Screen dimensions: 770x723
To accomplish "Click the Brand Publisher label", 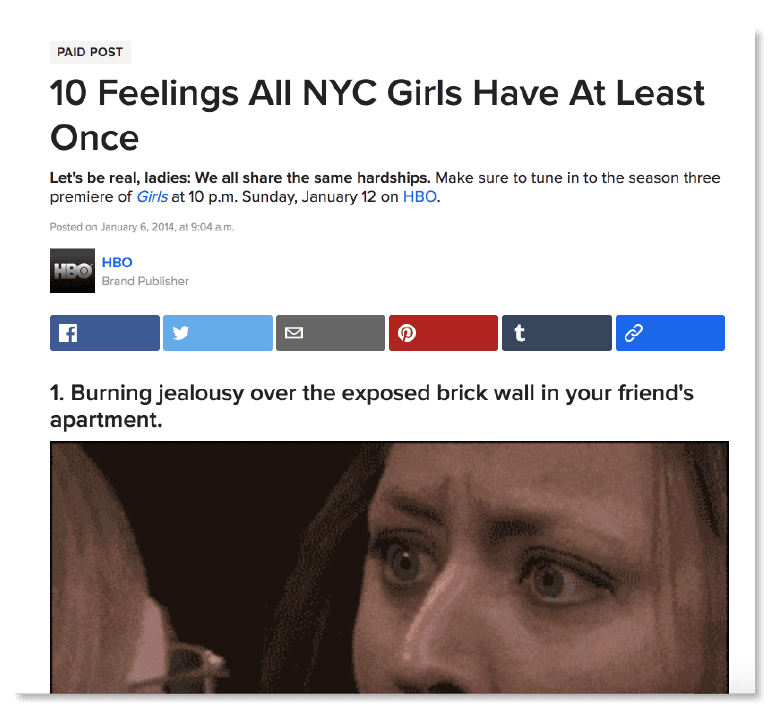I will point(145,281).
